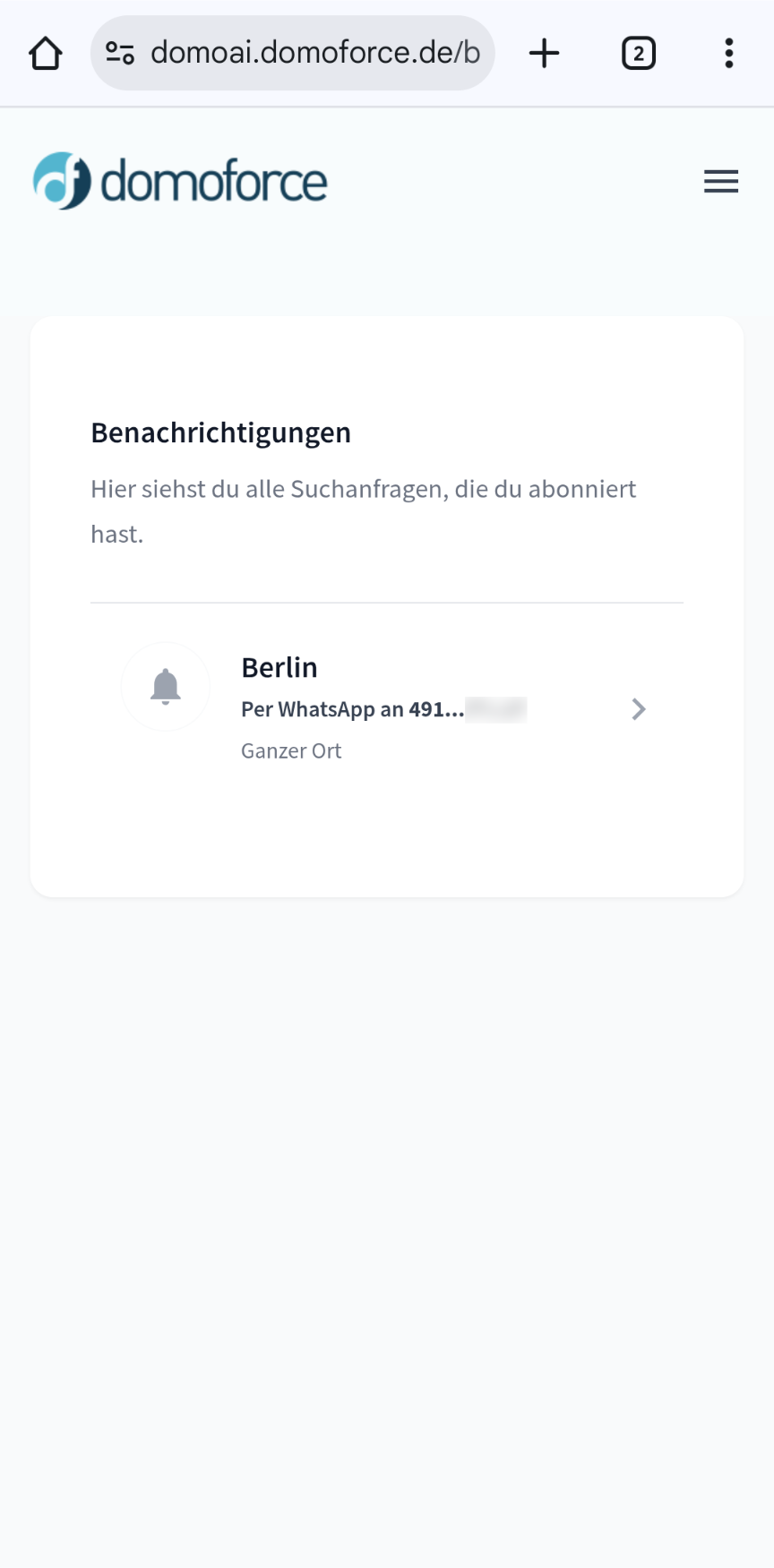
Task: Click the domoforce wordmark text
Action: click(x=214, y=182)
